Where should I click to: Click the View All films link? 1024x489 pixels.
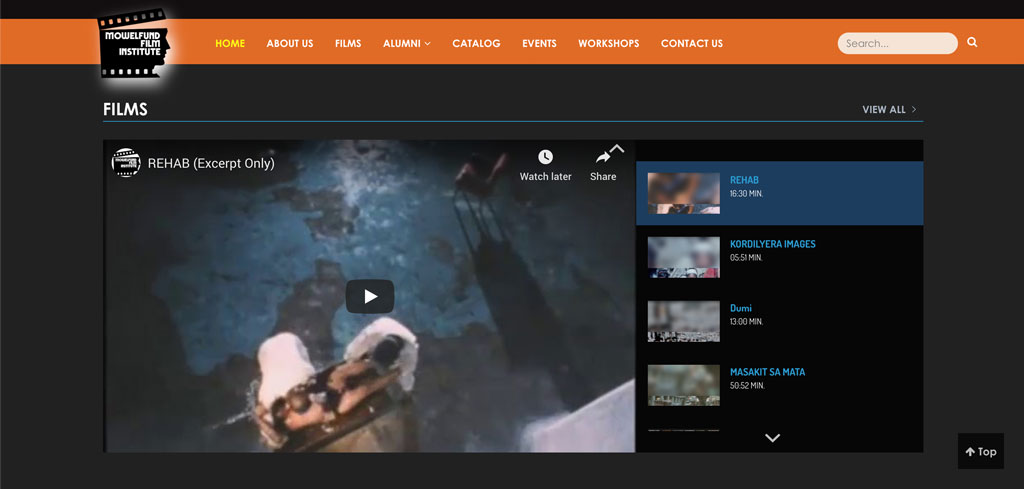click(889, 110)
